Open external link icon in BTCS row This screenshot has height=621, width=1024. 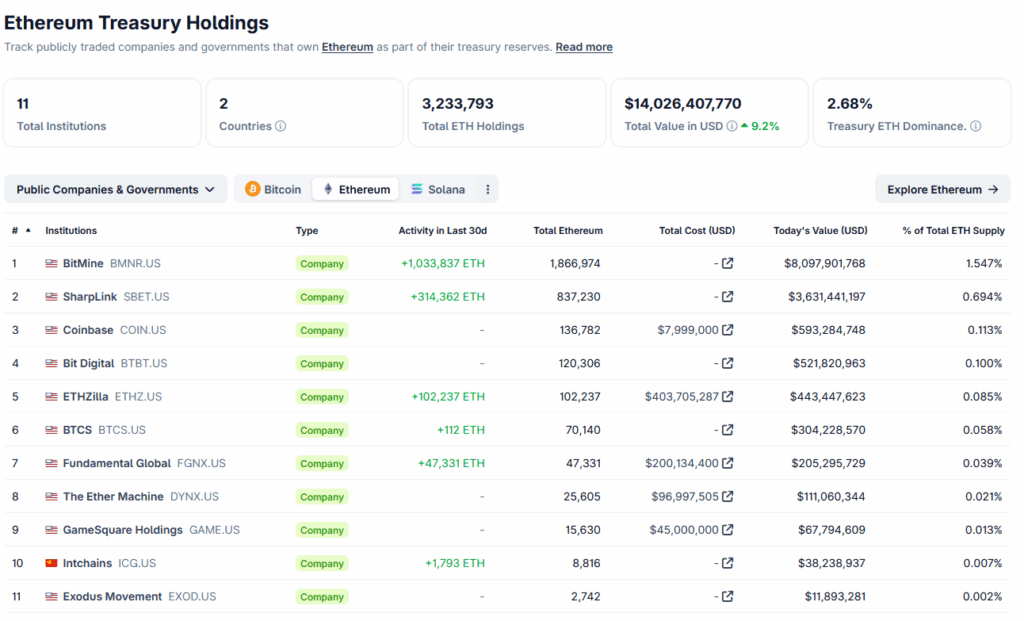pos(728,430)
